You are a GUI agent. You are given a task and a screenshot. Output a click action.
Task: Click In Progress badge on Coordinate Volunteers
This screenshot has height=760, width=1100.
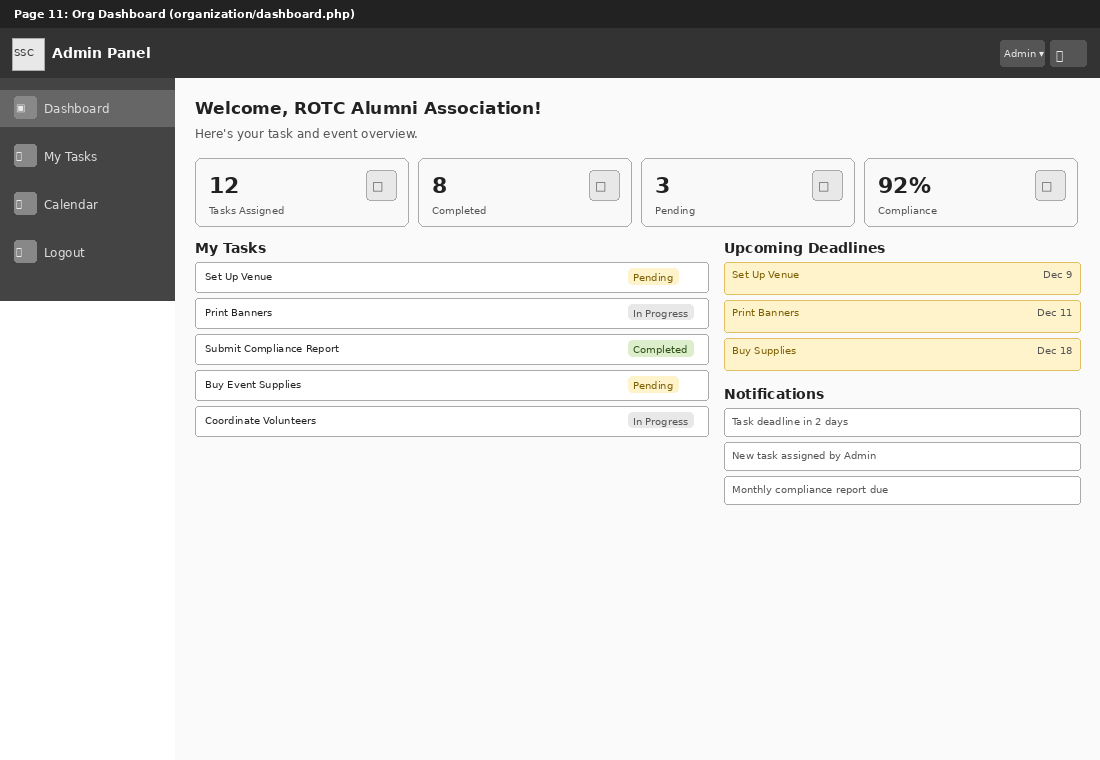point(661,421)
